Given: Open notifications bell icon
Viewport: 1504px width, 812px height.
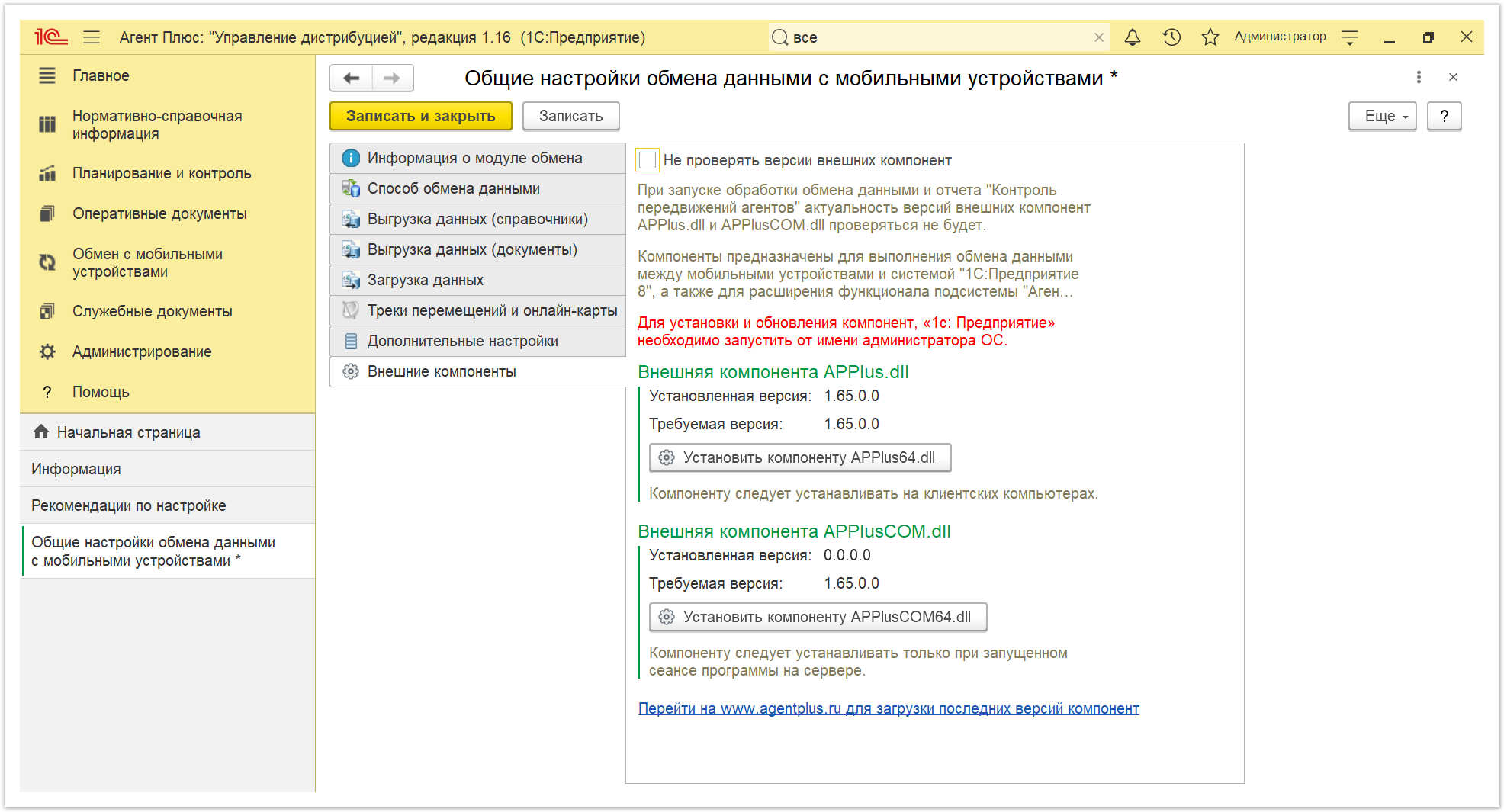Looking at the screenshot, I should coord(1133,37).
